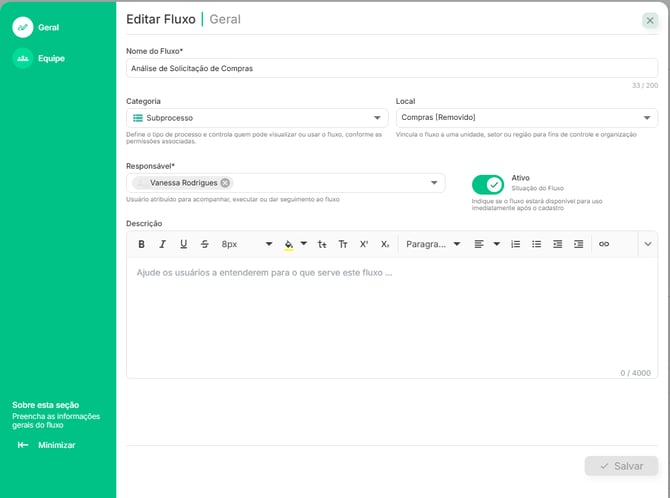Click the collapse arrow icon beside Minimizar
Image resolution: width=670 pixels, height=498 pixels.
click(23, 445)
